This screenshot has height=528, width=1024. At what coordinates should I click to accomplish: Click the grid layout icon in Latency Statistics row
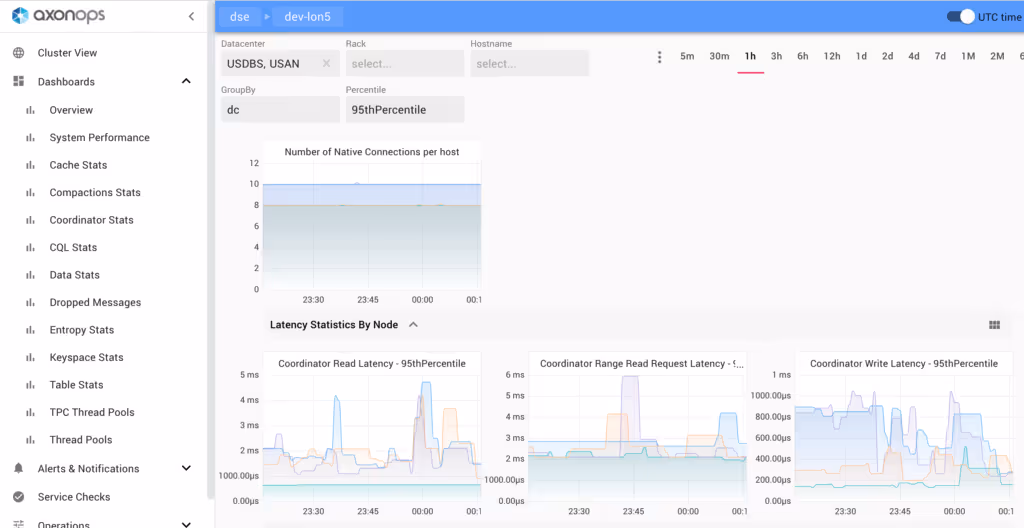[995, 325]
